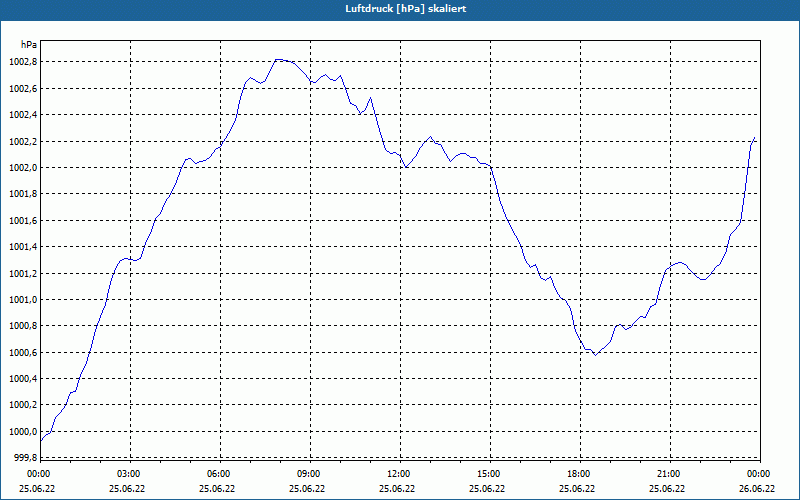Pick the y-axis value "1001,8"
The image size is (800, 500).
point(23,194)
